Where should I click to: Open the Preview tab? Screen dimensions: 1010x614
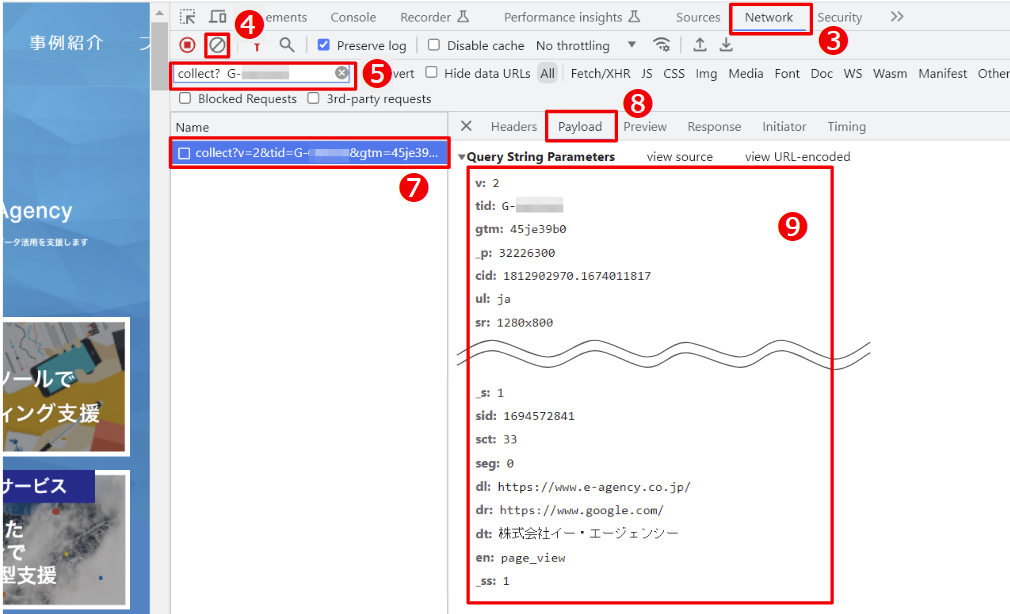click(x=645, y=126)
